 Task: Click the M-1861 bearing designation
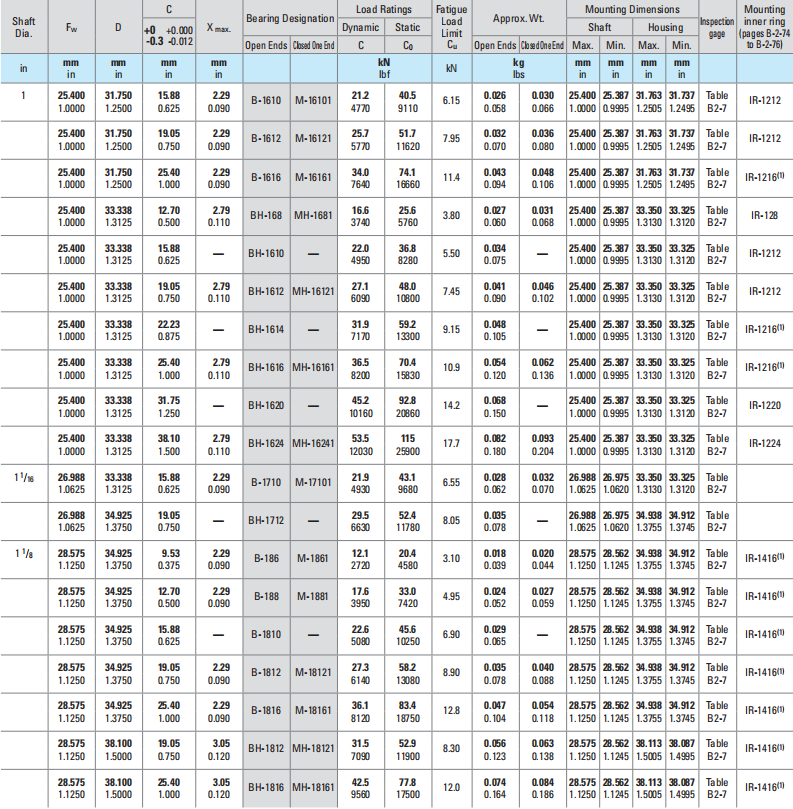(313, 557)
